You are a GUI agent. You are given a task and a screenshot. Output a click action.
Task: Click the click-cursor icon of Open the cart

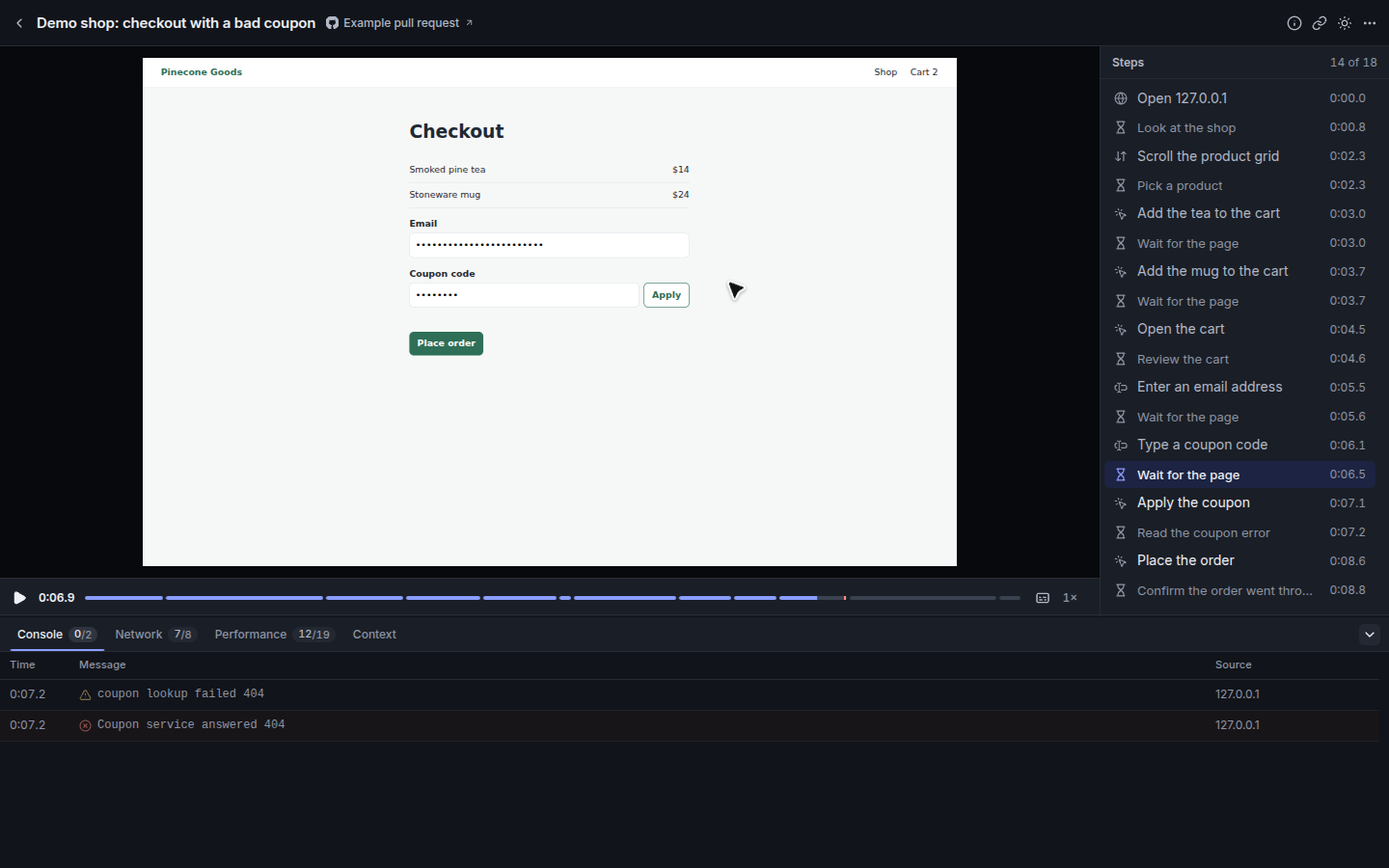tap(1121, 330)
